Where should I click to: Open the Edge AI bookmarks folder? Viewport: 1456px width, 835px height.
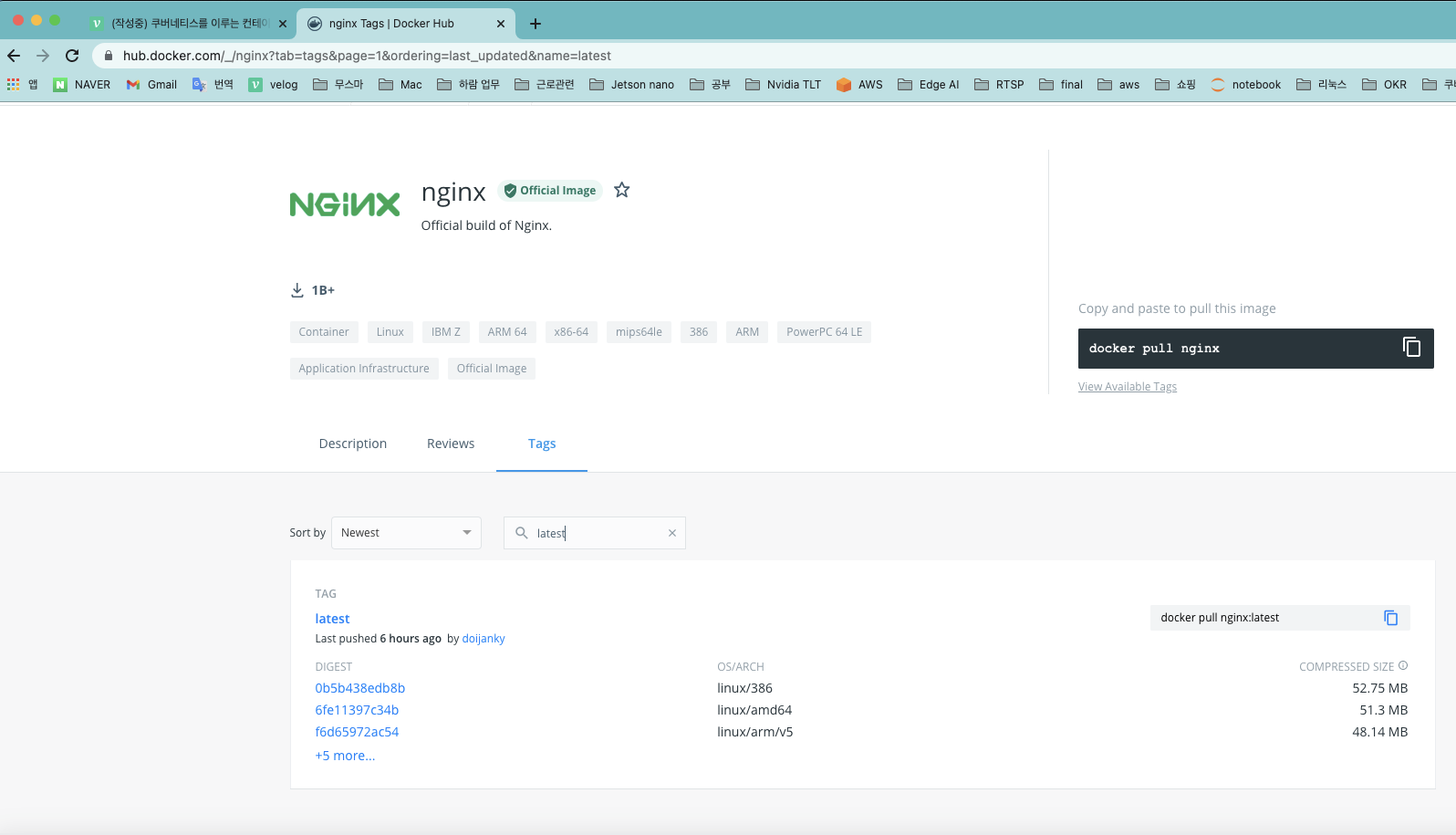[929, 85]
